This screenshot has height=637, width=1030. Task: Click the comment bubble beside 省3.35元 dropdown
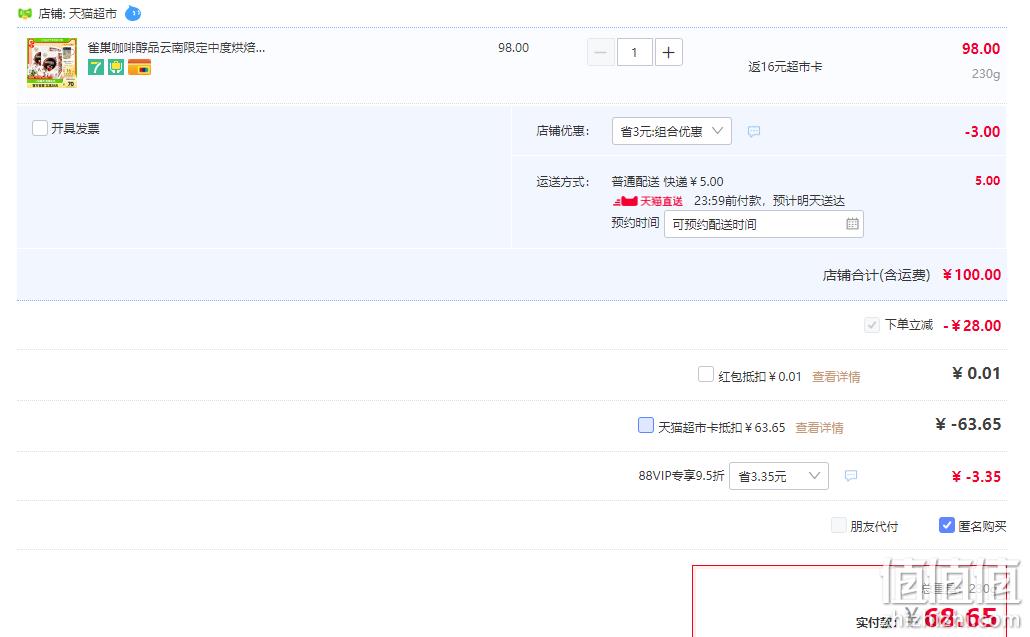[851, 475]
